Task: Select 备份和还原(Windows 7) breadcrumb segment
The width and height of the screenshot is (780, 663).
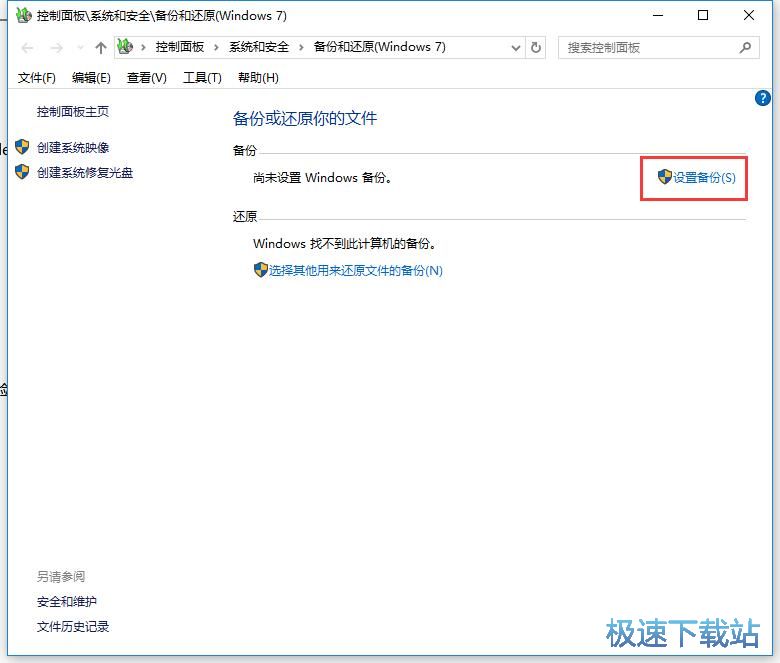Action: (380, 47)
